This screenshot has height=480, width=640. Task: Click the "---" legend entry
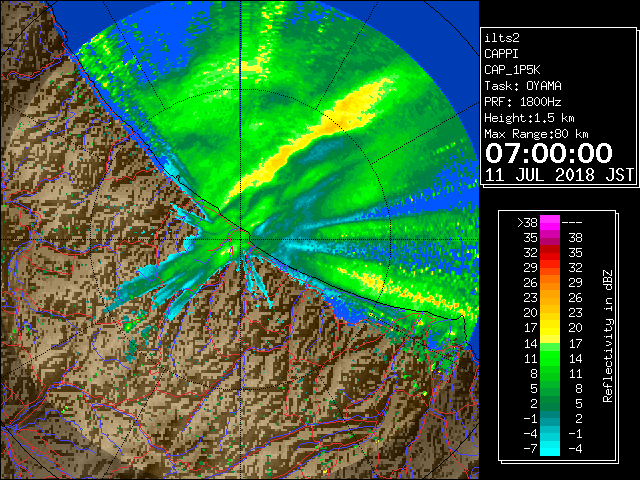click(x=571, y=223)
